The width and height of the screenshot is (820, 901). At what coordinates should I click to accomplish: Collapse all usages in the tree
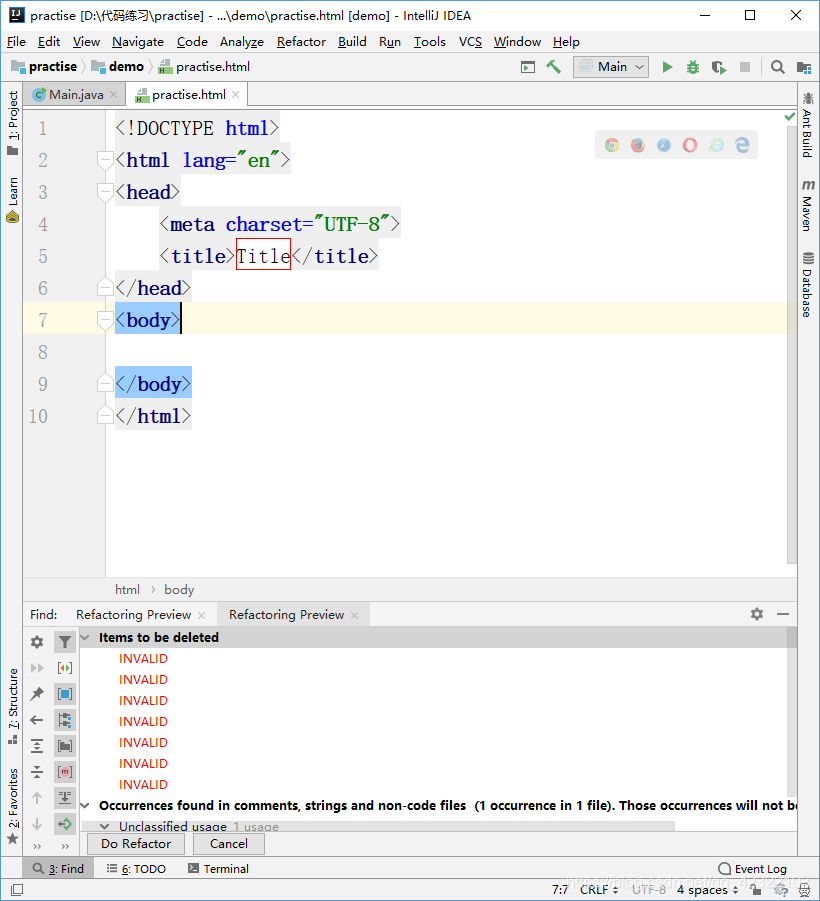[x=37, y=772]
